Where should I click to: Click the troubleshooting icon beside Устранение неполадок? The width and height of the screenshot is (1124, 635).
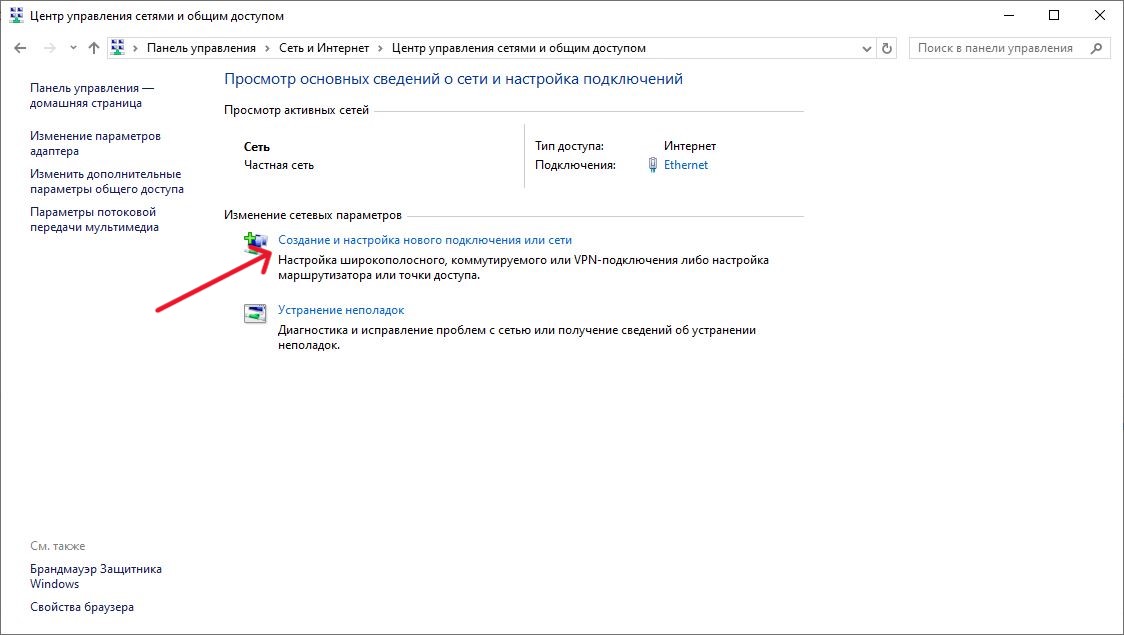256,313
